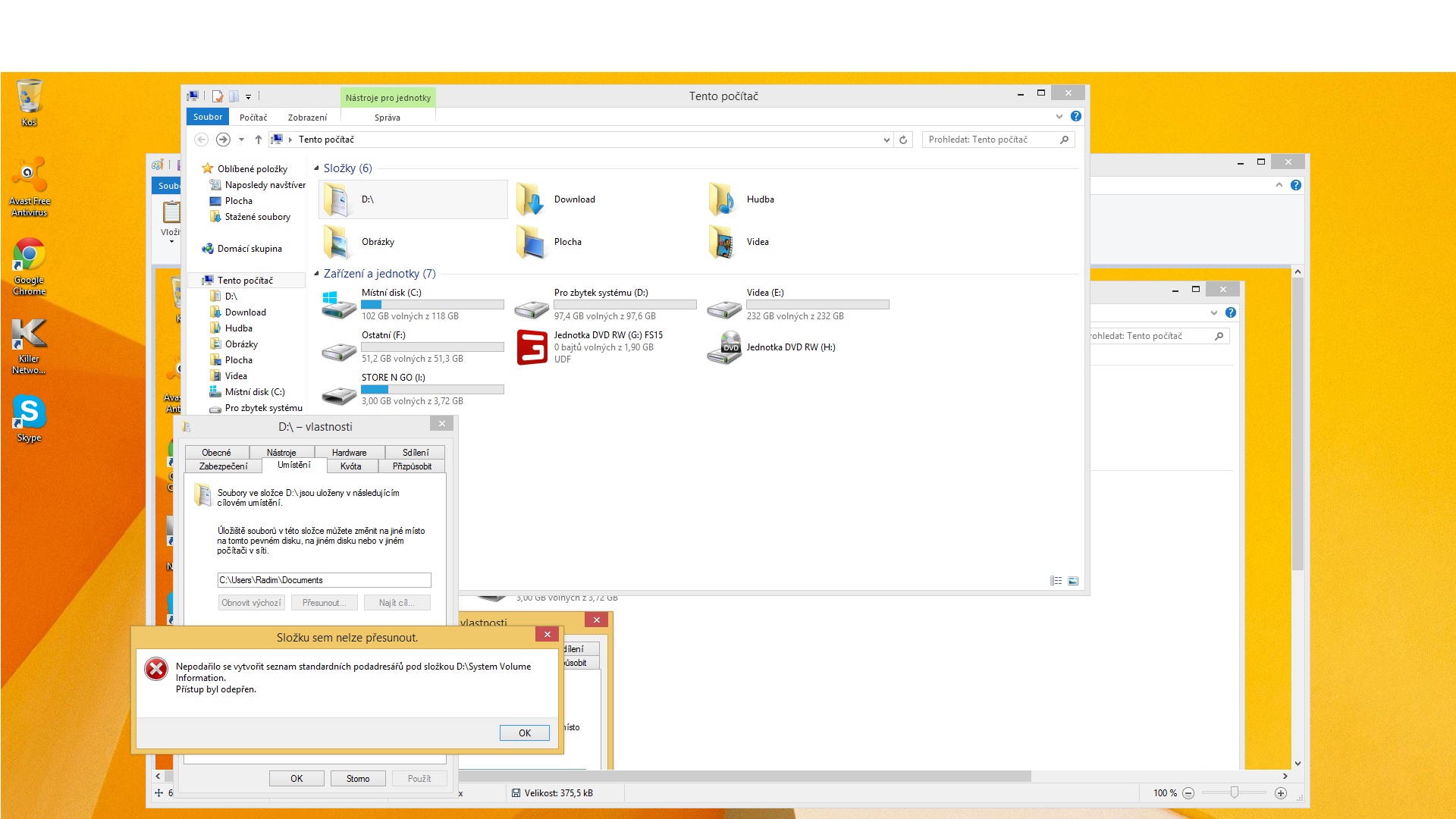Collapse the Složky (6) section
Screen dimensions: 1456x819
pos(316,168)
